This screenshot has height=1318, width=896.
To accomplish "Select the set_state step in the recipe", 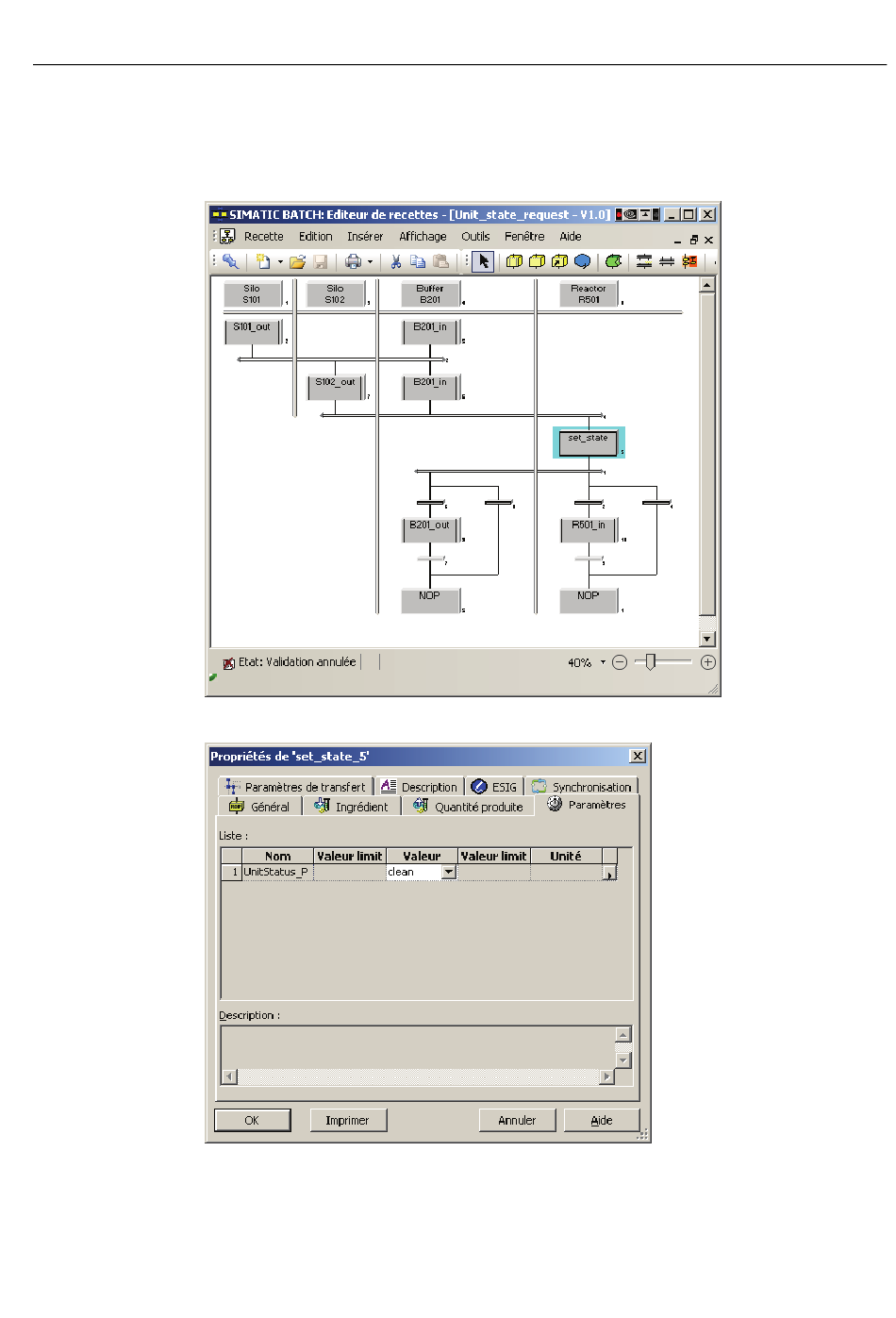I will (x=589, y=442).
